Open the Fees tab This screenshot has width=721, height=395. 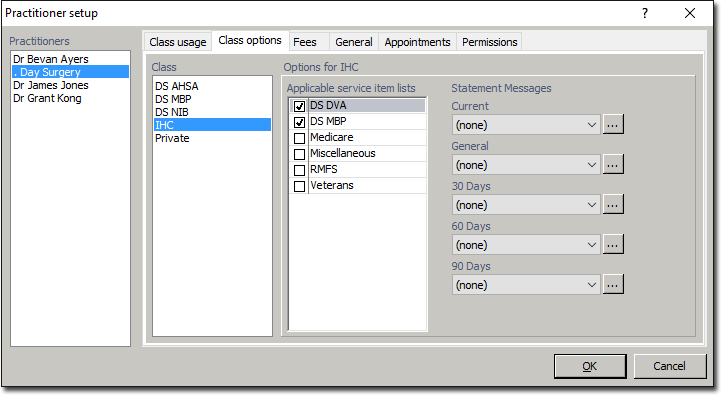[x=305, y=42]
